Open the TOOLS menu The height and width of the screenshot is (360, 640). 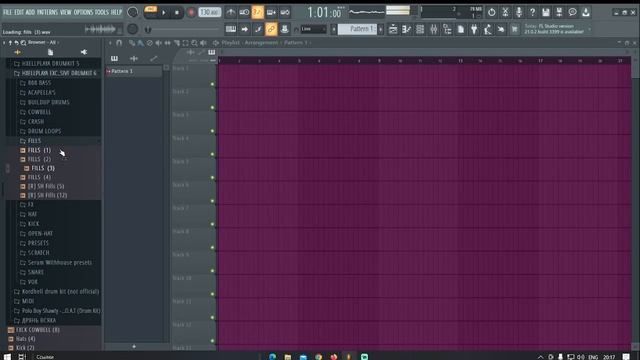[x=102, y=12]
